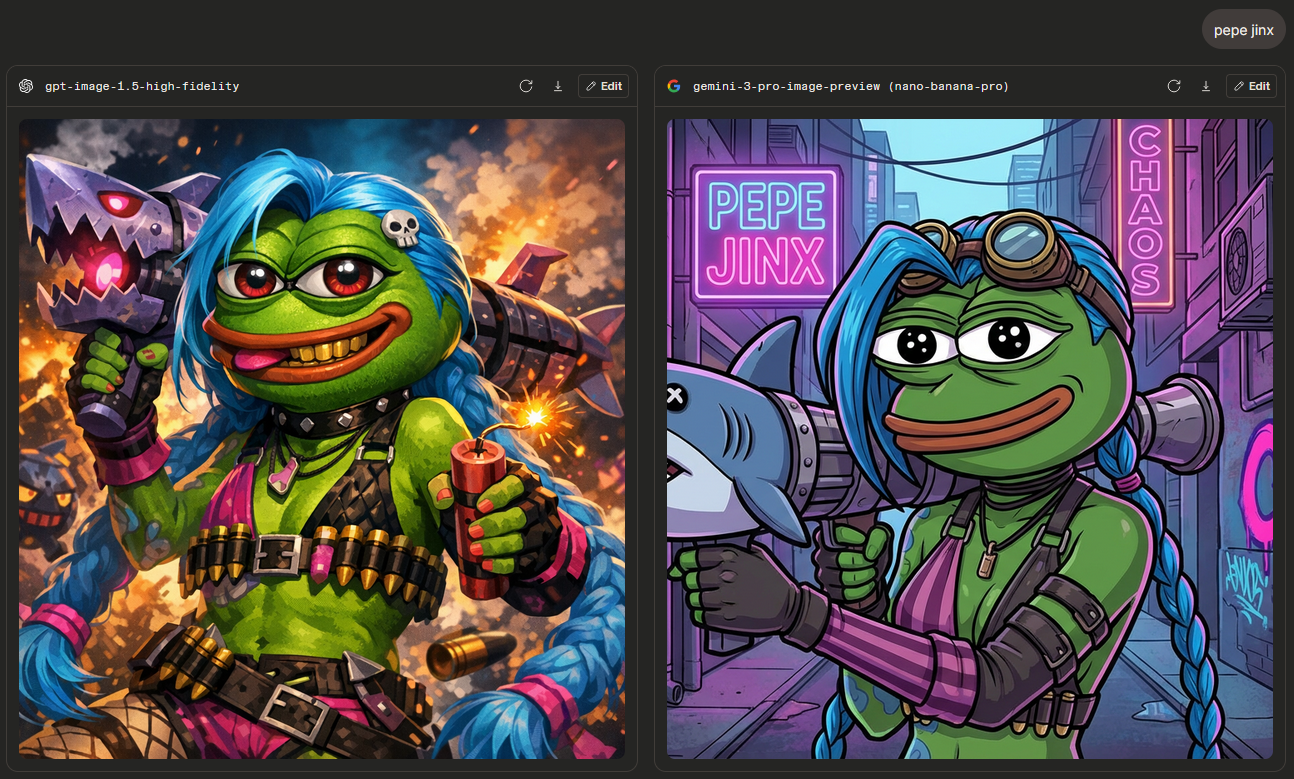Image resolution: width=1294 pixels, height=779 pixels.
Task: Open the left explosion Pepe image
Action: 322,438
